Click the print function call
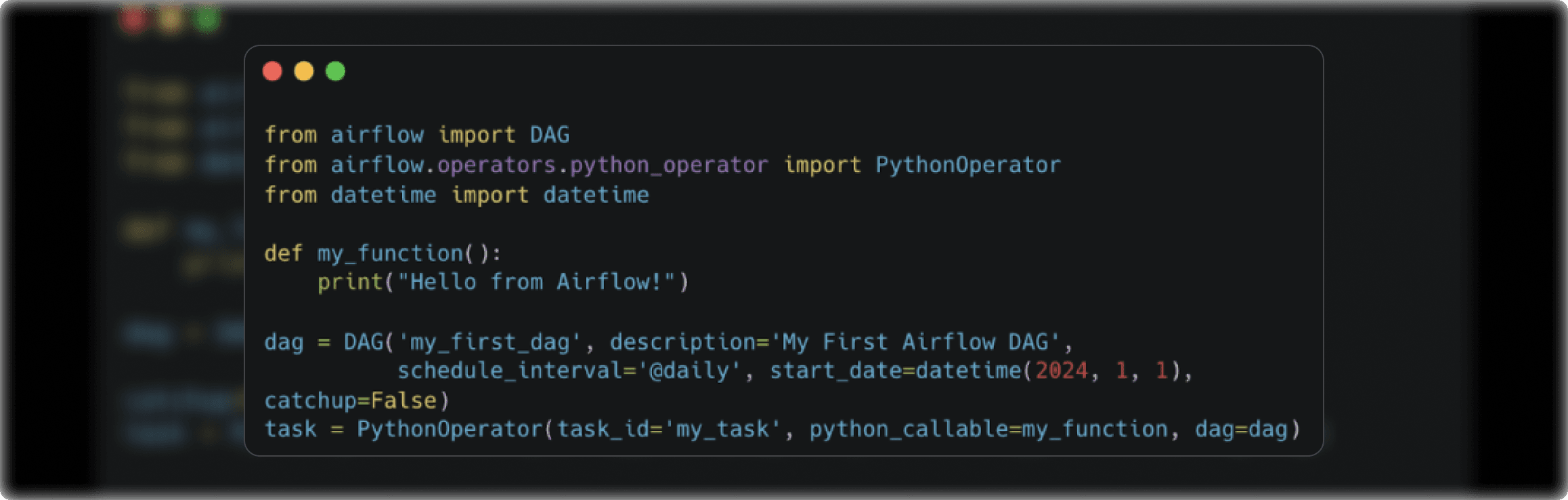 point(350,282)
